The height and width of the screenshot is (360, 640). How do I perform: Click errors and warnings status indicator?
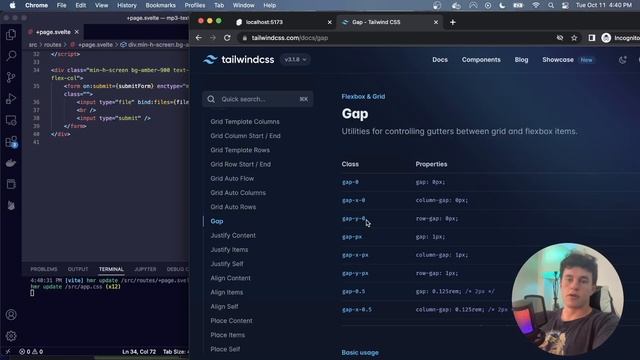(x=31, y=351)
